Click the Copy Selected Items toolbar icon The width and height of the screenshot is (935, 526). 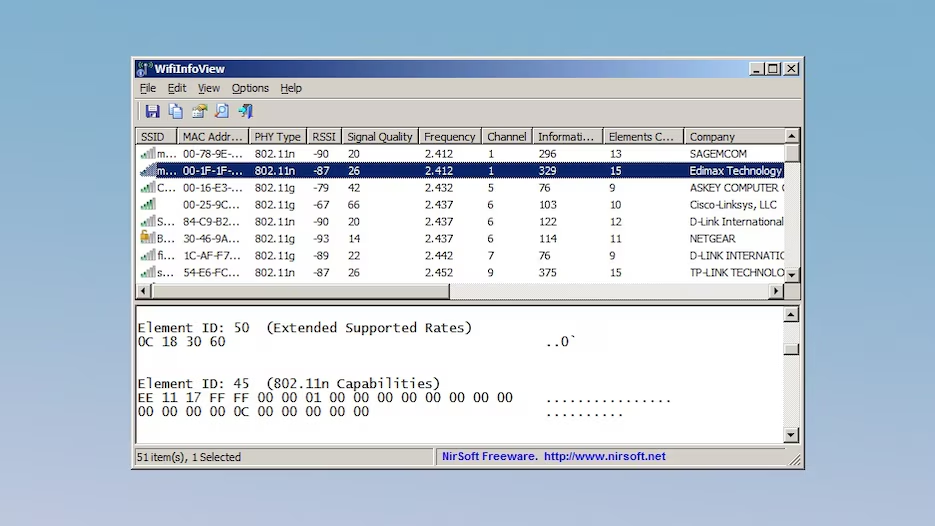(176, 111)
